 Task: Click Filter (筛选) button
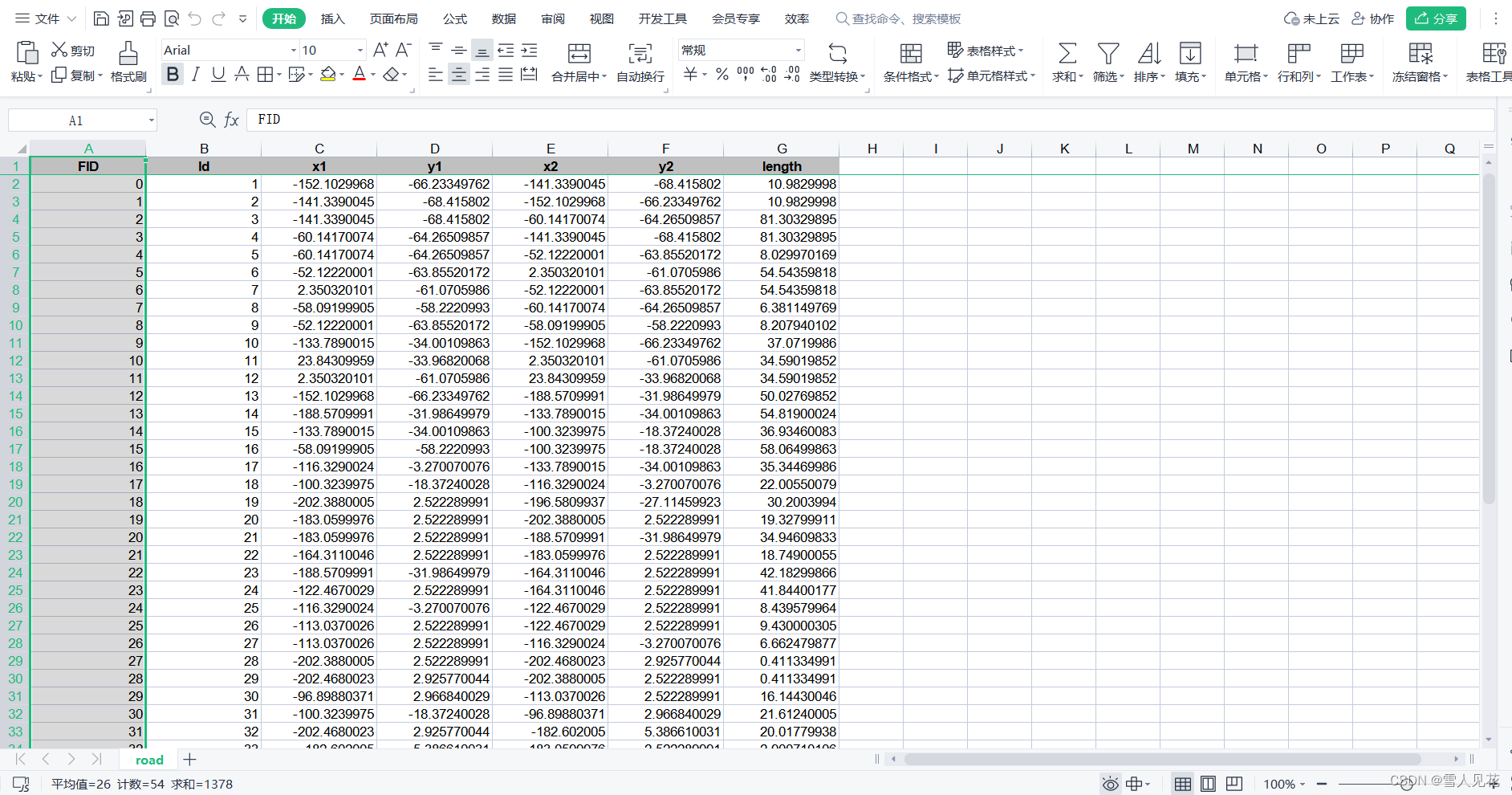[x=1108, y=62]
